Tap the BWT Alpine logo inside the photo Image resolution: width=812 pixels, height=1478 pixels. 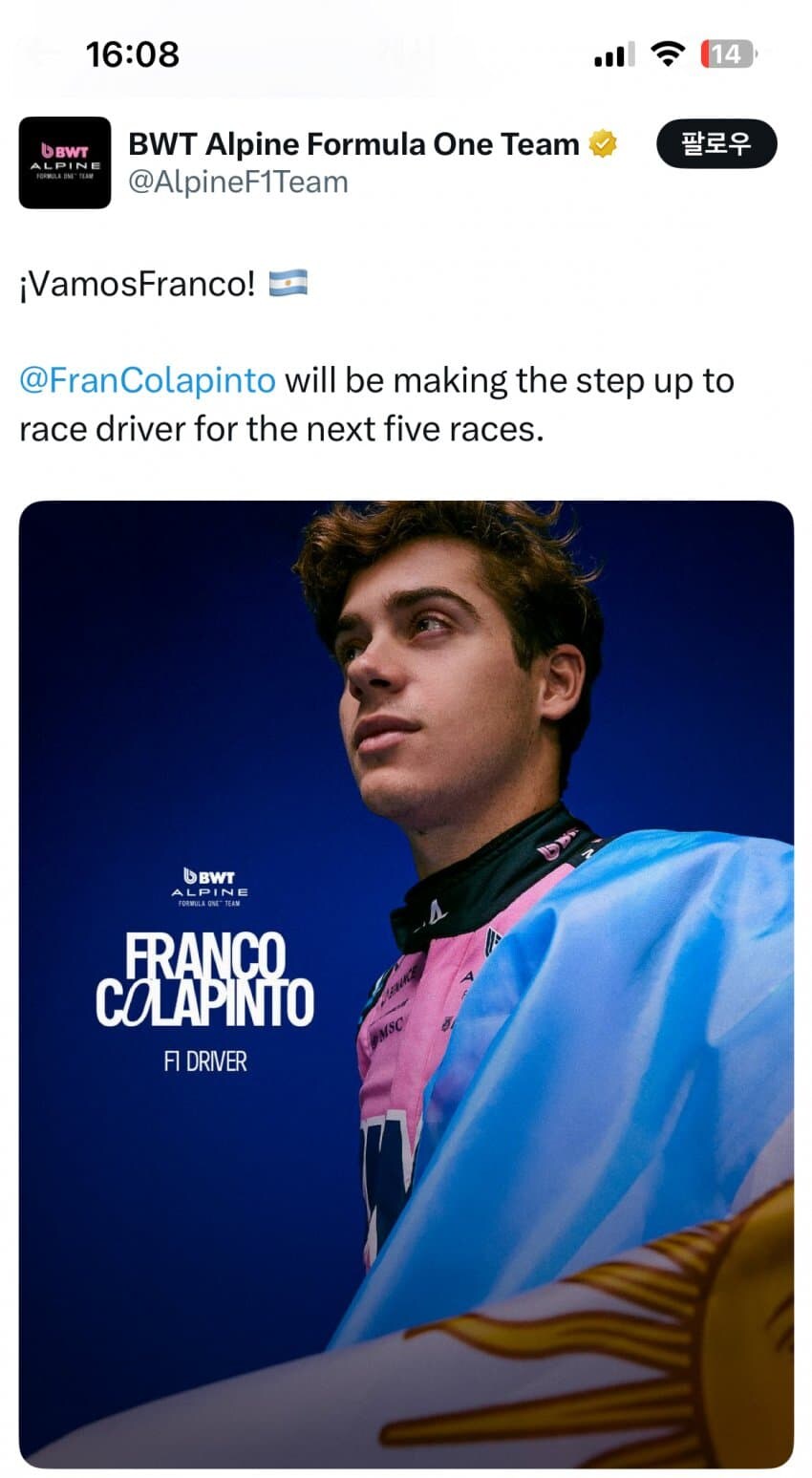pos(209,887)
